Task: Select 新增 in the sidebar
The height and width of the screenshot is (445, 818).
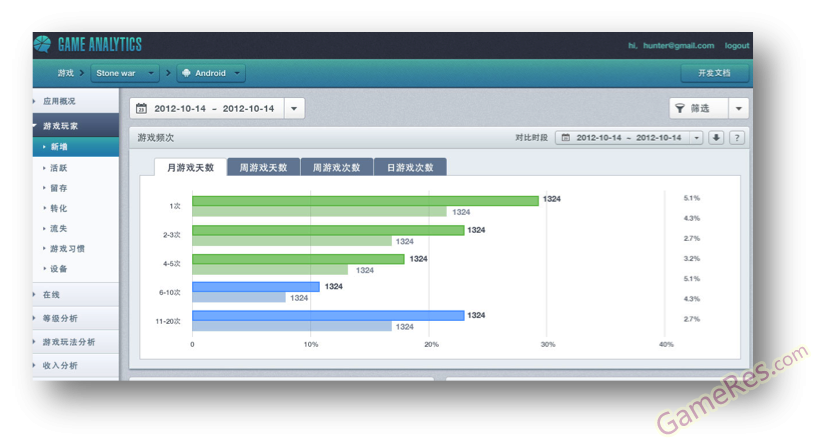Action: 76,147
